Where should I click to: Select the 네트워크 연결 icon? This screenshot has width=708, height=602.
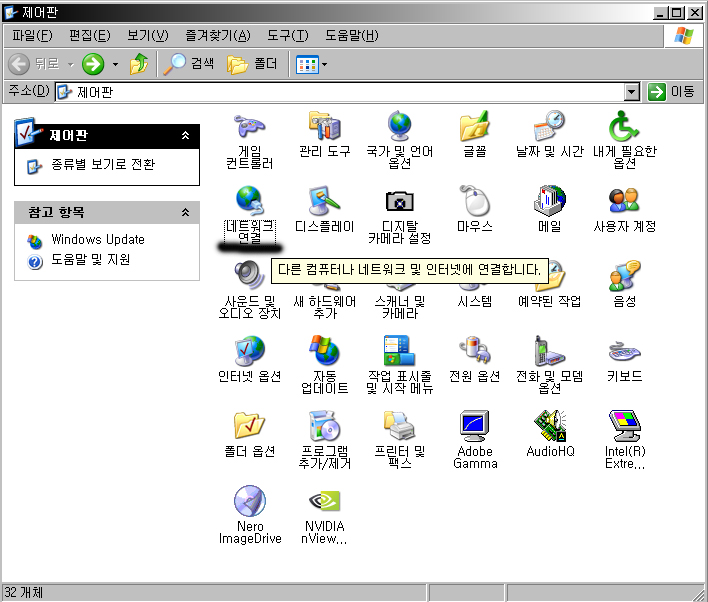click(x=249, y=201)
